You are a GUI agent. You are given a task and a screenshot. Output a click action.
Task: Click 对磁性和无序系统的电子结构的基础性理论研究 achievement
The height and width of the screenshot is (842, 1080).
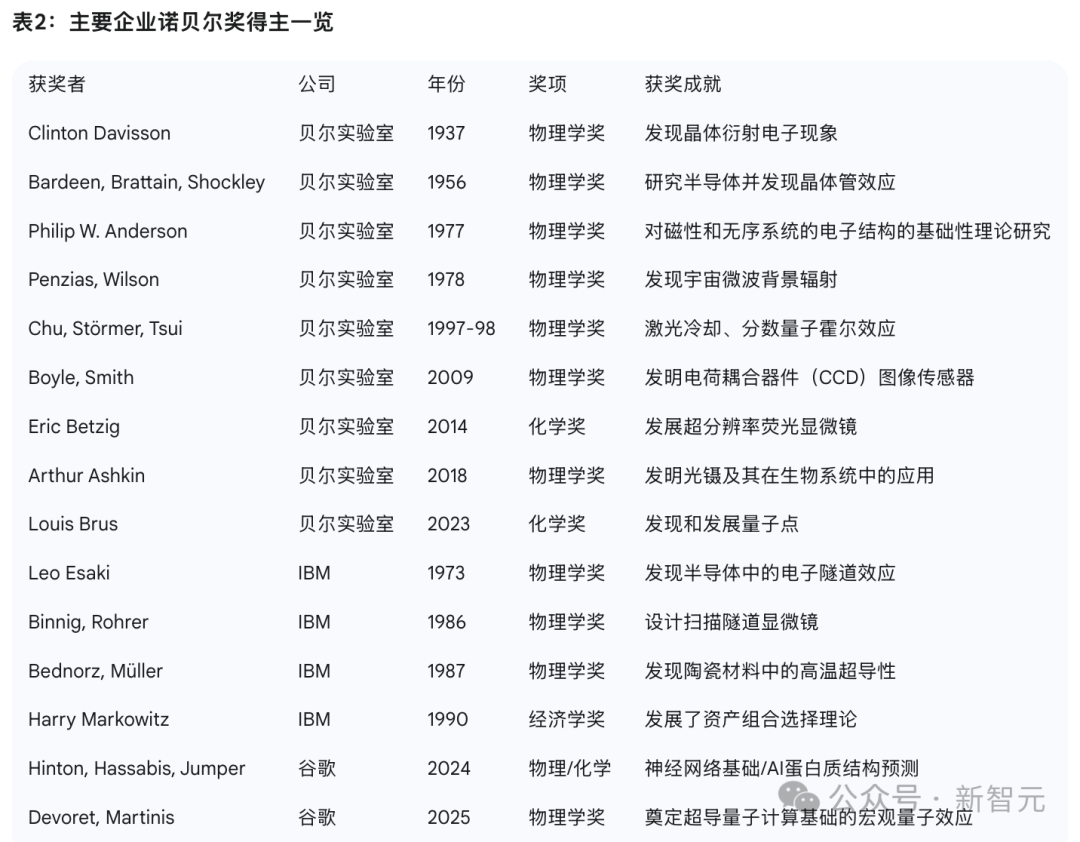pyautogui.click(x=848, y=231)
